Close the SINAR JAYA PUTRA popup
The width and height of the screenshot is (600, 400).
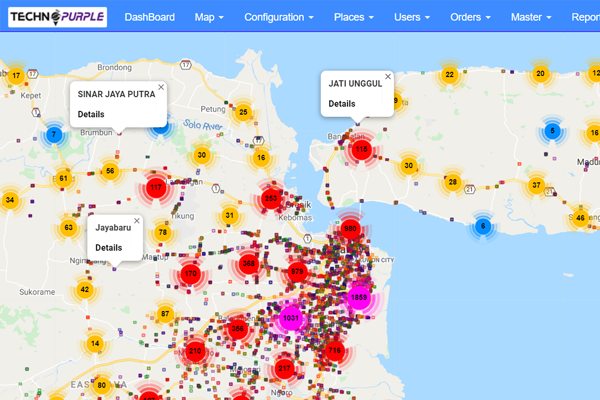161,87
